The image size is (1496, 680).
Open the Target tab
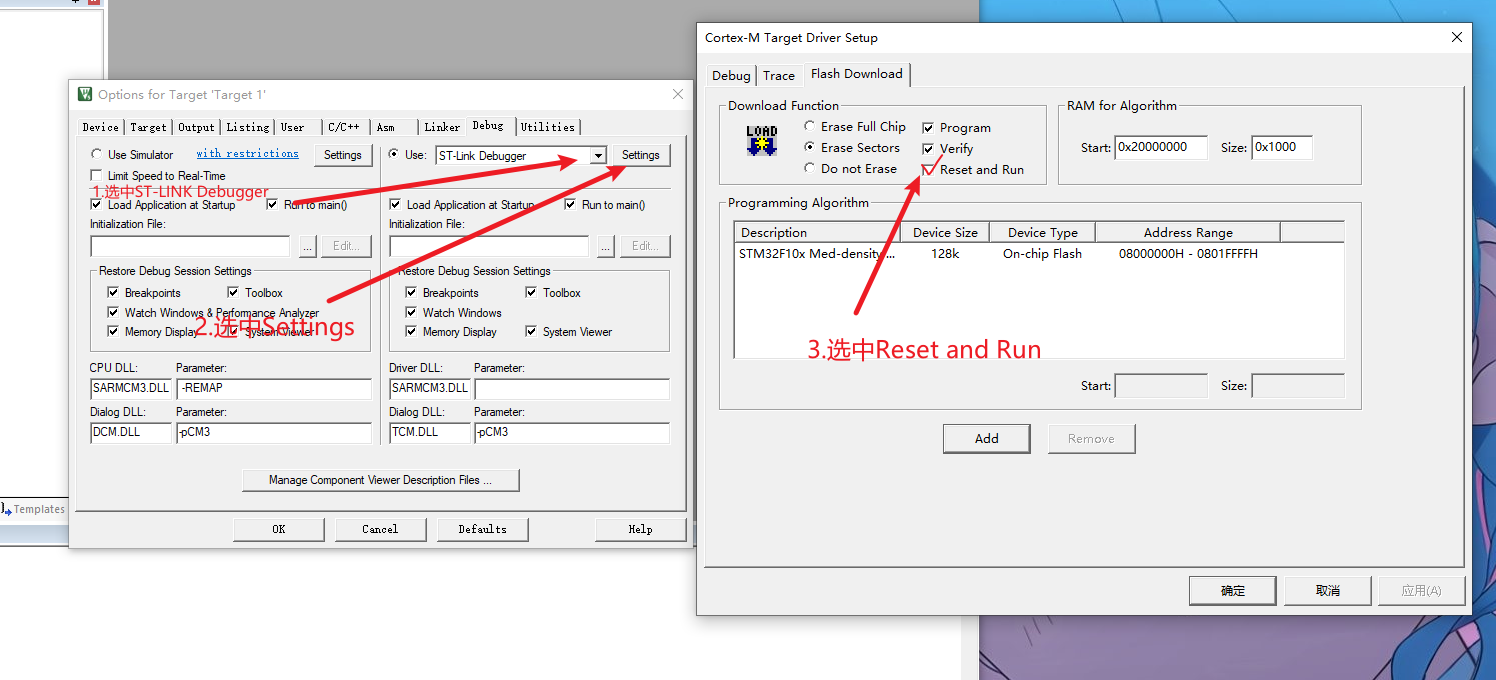click(148, 127)
